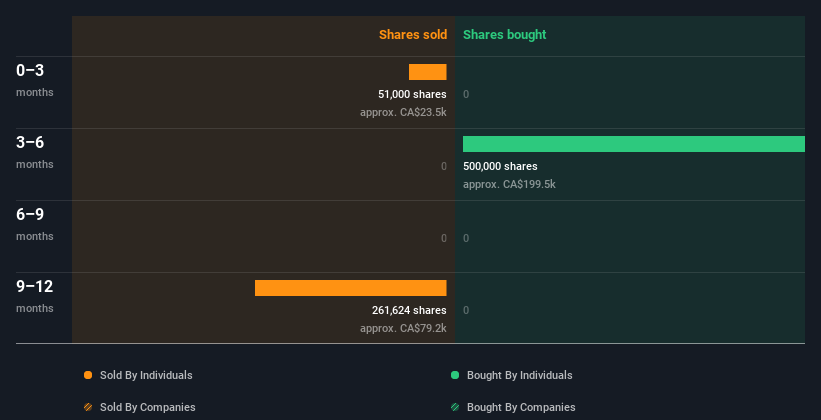Select the 'Bought By Companies' legend label
The width and height of the screenshot is (821, 420).
tap(521, 407)
